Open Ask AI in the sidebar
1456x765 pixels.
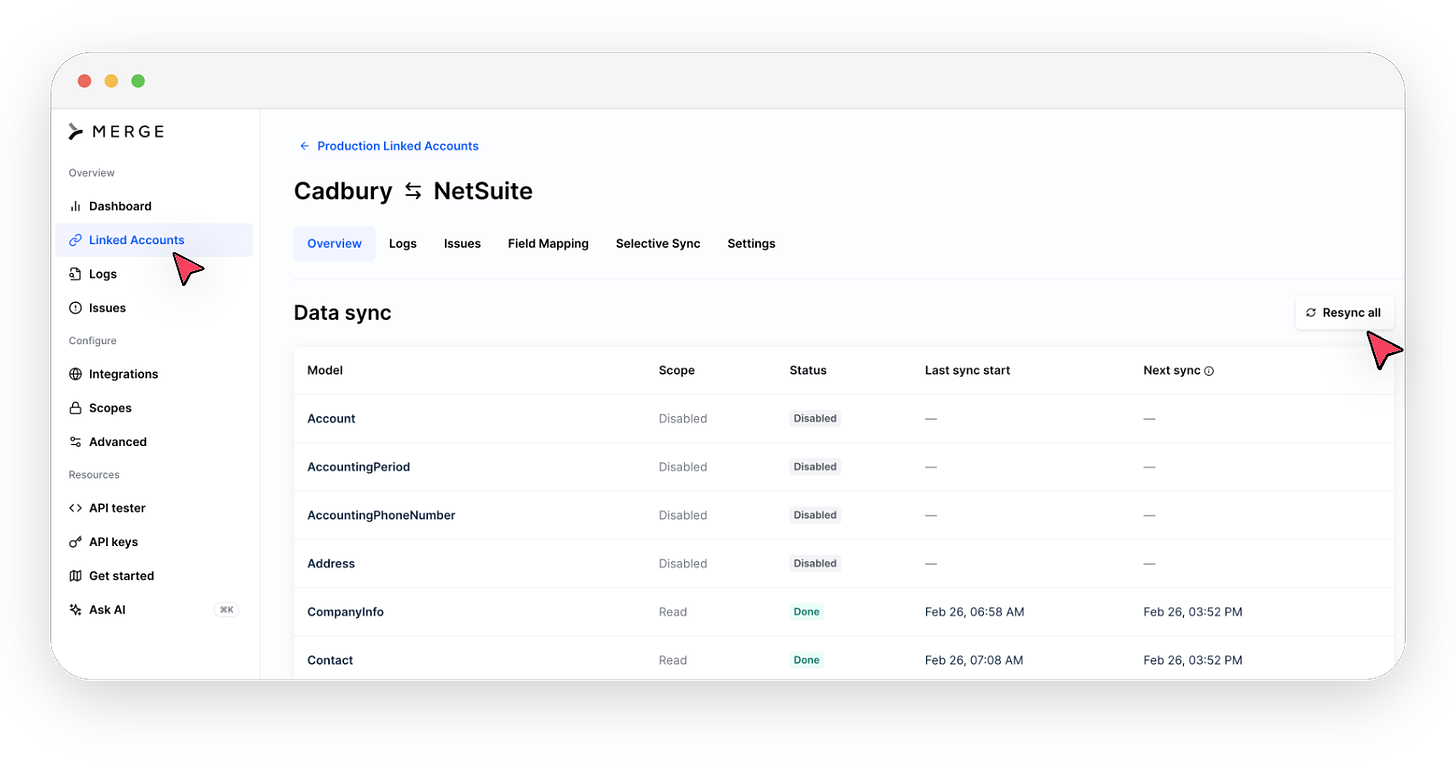(154, 610)
